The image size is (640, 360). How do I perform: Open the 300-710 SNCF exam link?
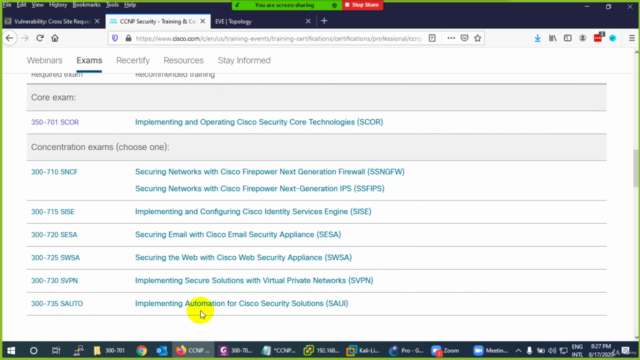click(54, 172)
